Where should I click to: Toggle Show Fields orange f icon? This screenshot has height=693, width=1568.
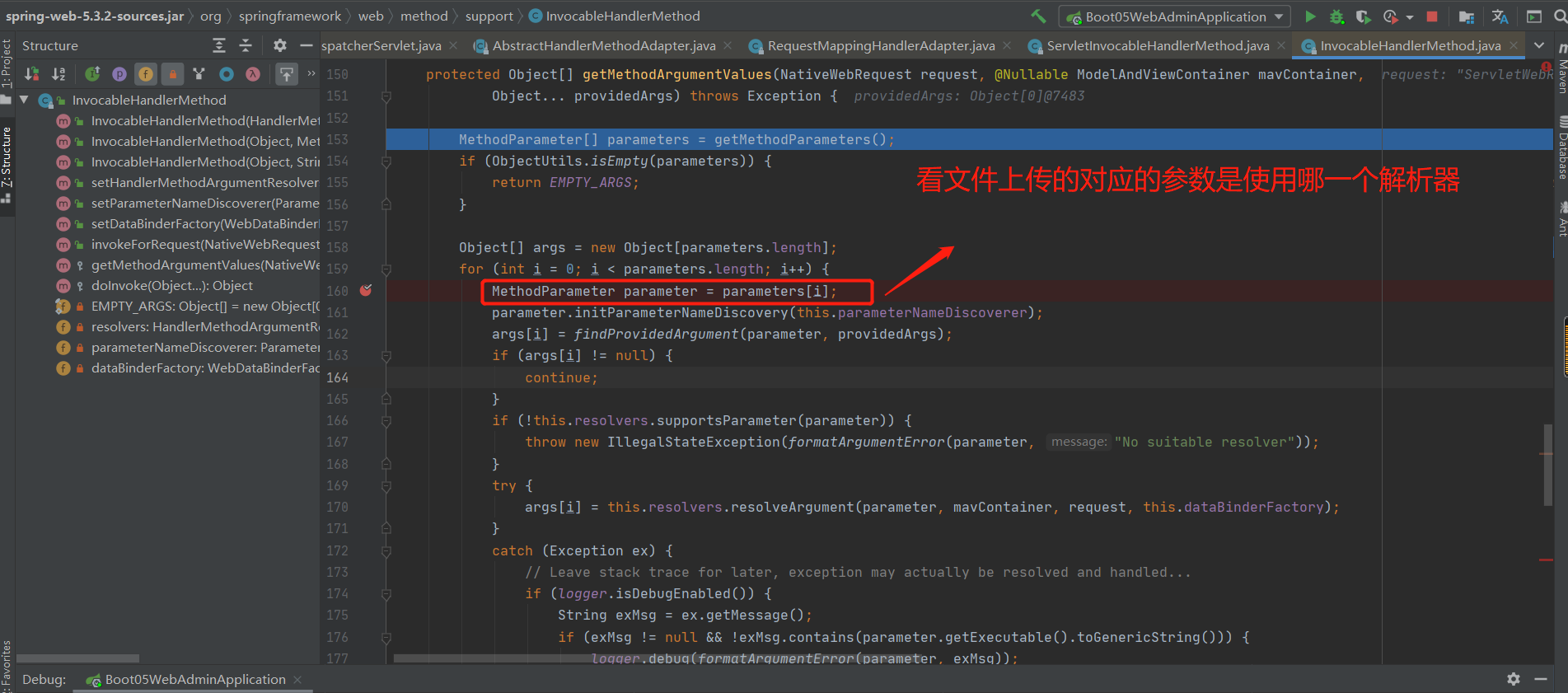point(146,74)
